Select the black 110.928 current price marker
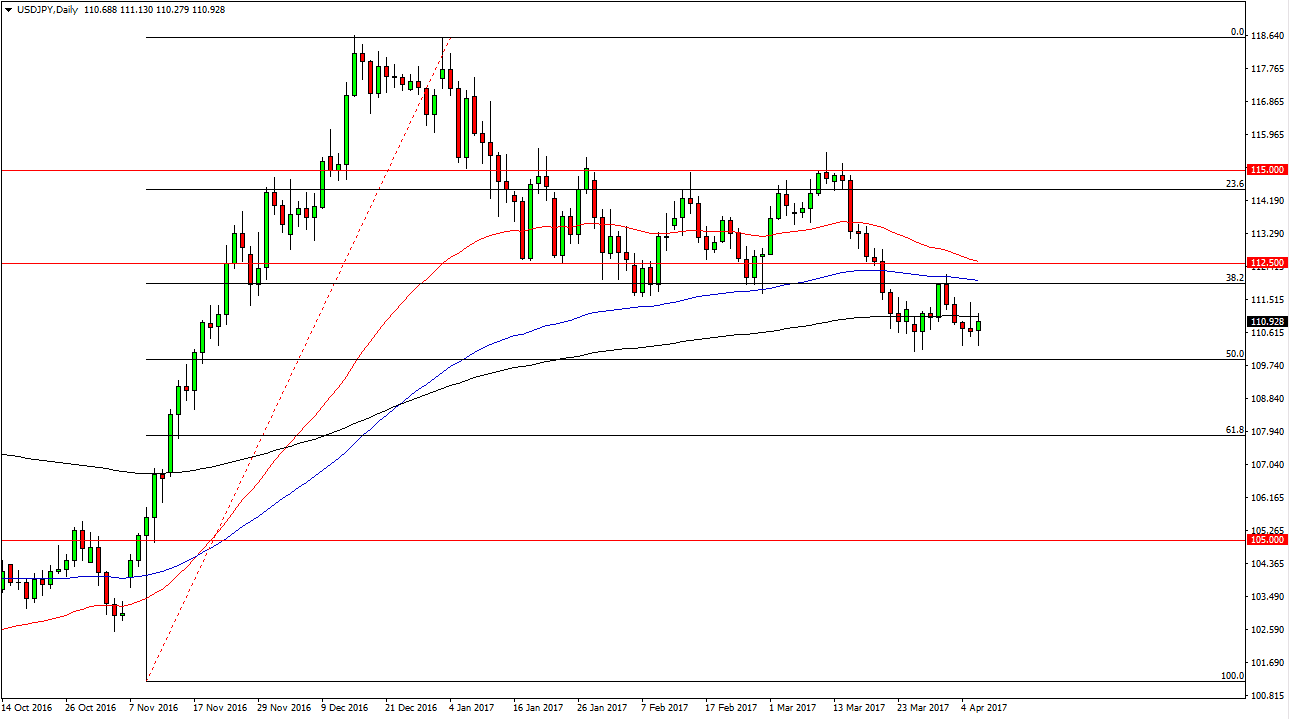The image size is (1289, 719). pyautogui.click(x=1266, y=322)
